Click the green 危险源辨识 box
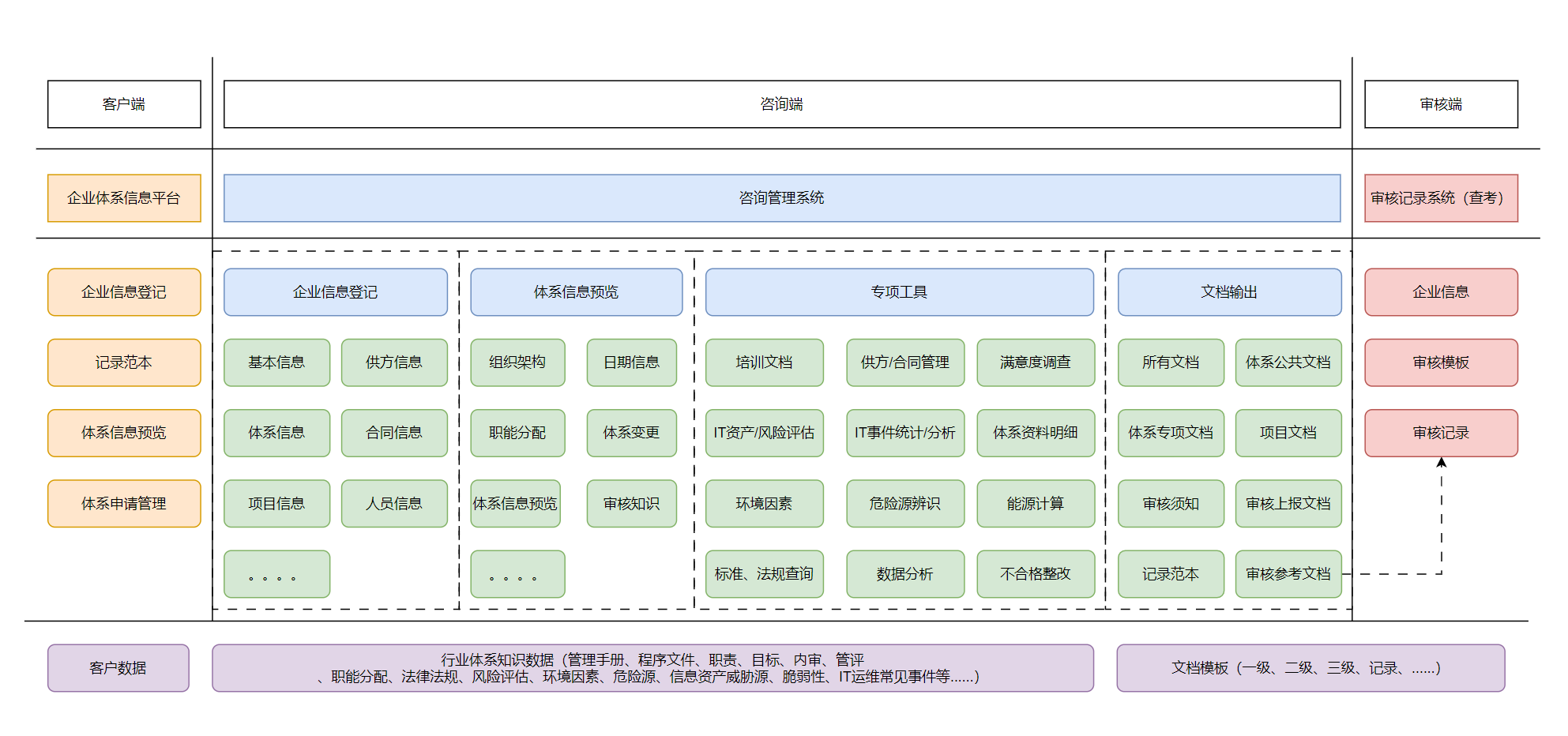1568x736 pixels. click(904, 504)
